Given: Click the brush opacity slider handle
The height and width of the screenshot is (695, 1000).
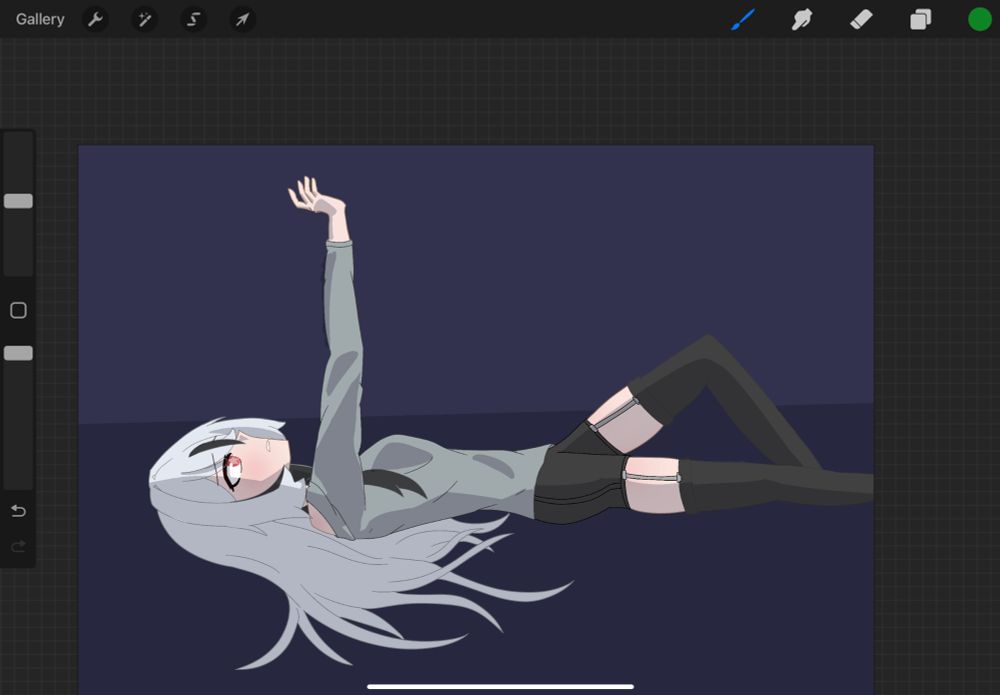Looking at the screenshot, I should point(18,353).
